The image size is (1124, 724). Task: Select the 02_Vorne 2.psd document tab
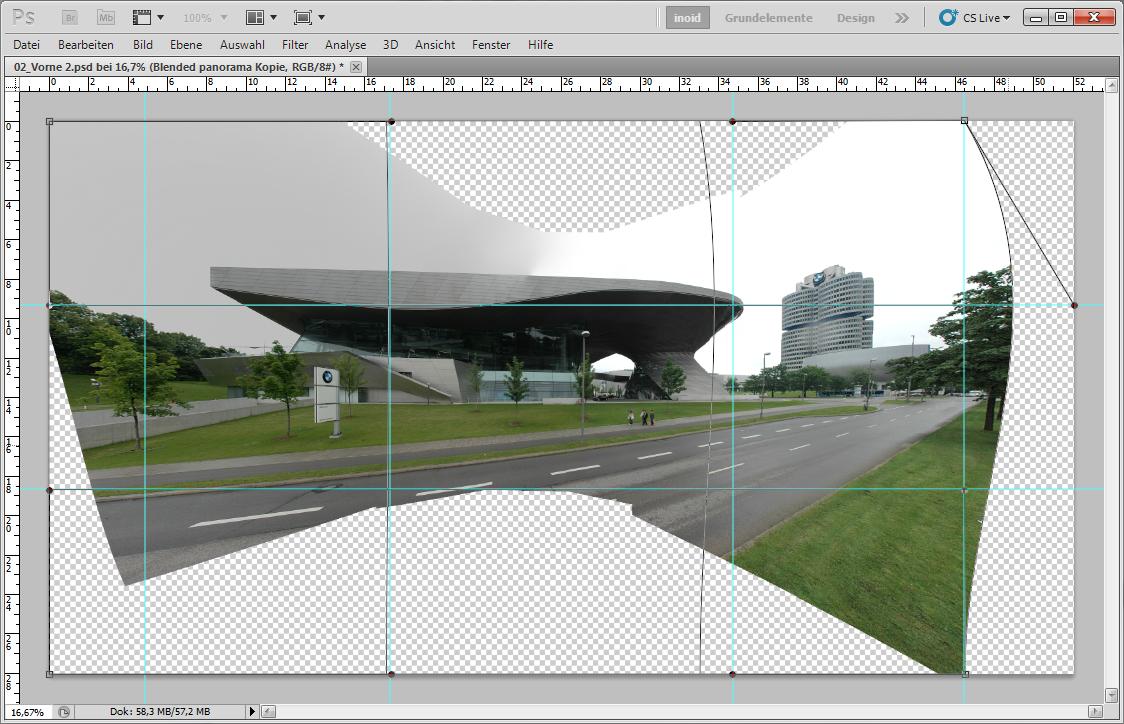(x=175, y=66)
